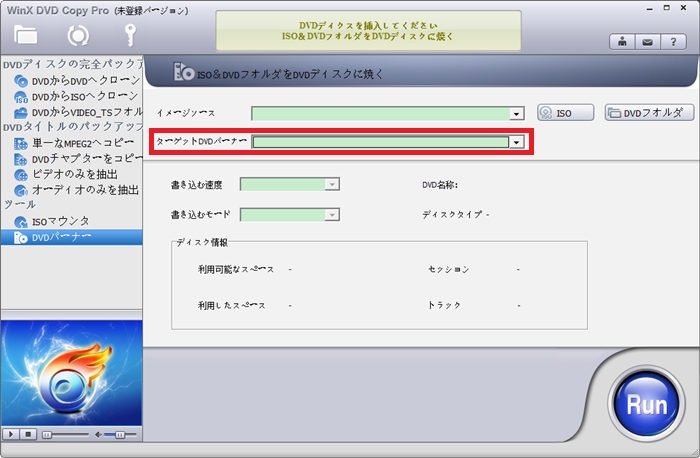Click the preview play button
The height and width of the screenshot is (458, 700).
[x=11, y=434]
